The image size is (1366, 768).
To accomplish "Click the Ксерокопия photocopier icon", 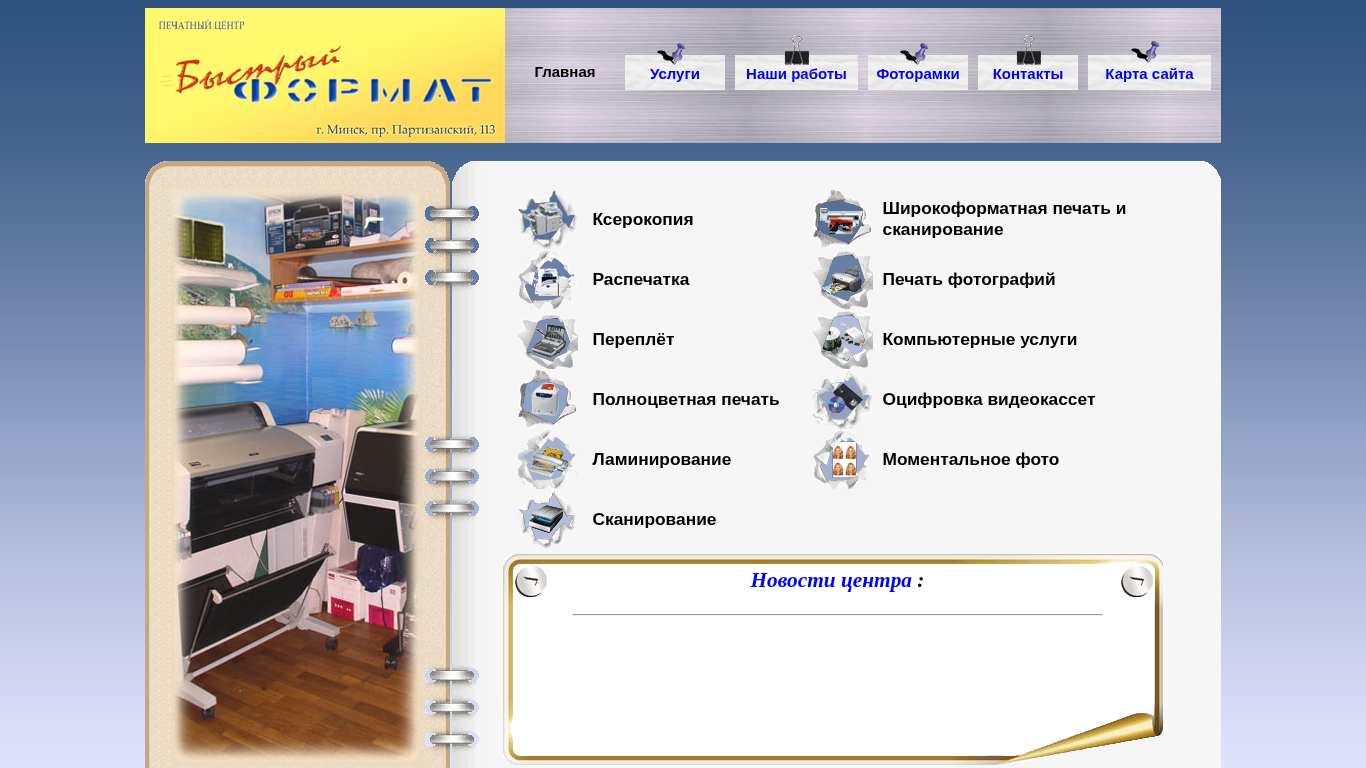I will click(x=547, y=219).
